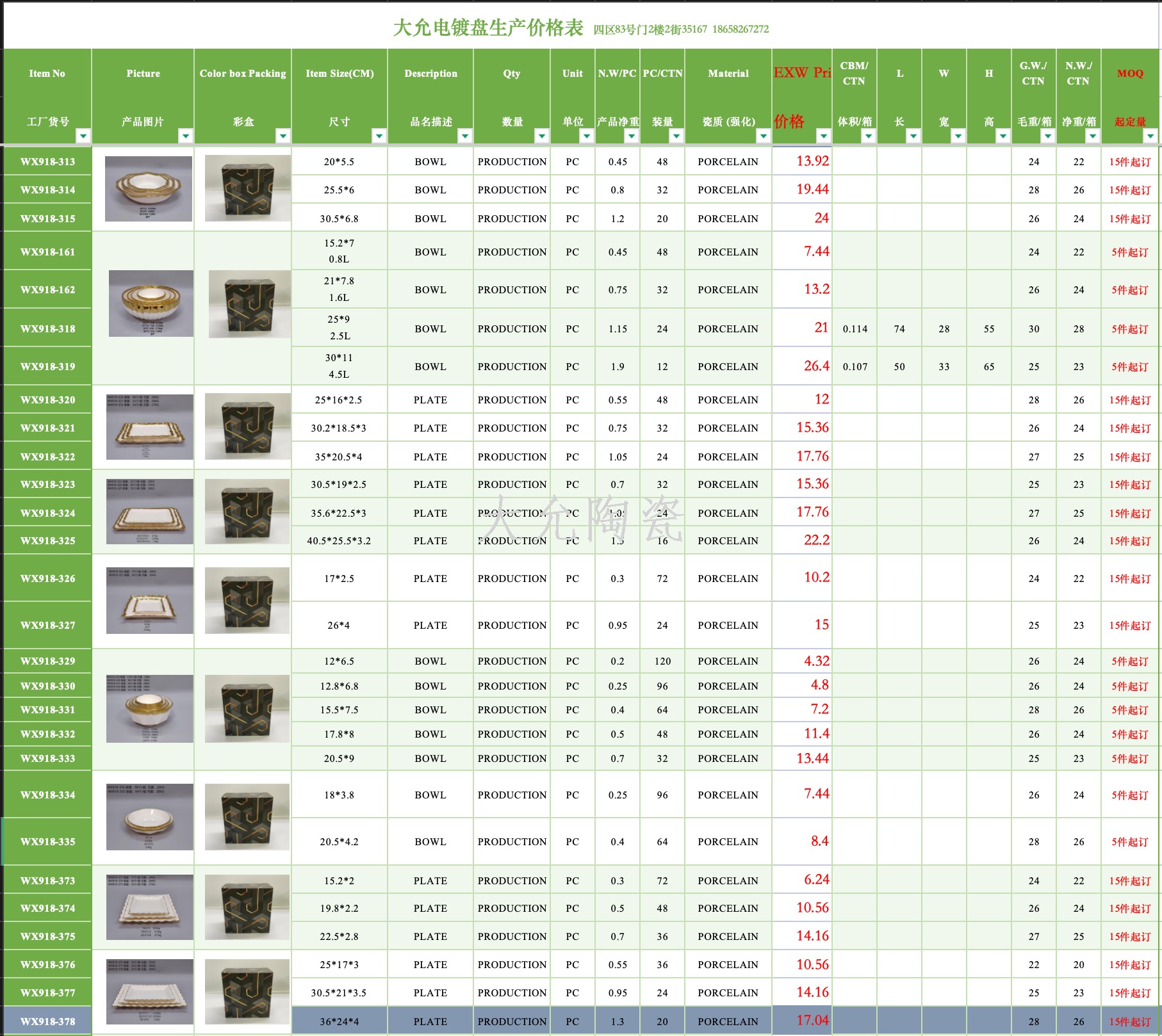Select the WX918-334 bowl product photo

tap(149, 817)
